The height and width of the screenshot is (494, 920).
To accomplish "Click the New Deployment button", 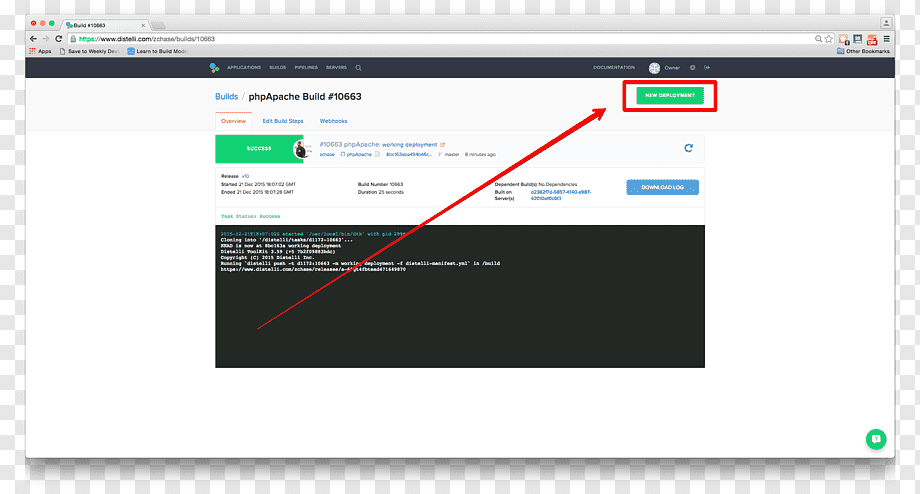I will [x=670, y=95].
